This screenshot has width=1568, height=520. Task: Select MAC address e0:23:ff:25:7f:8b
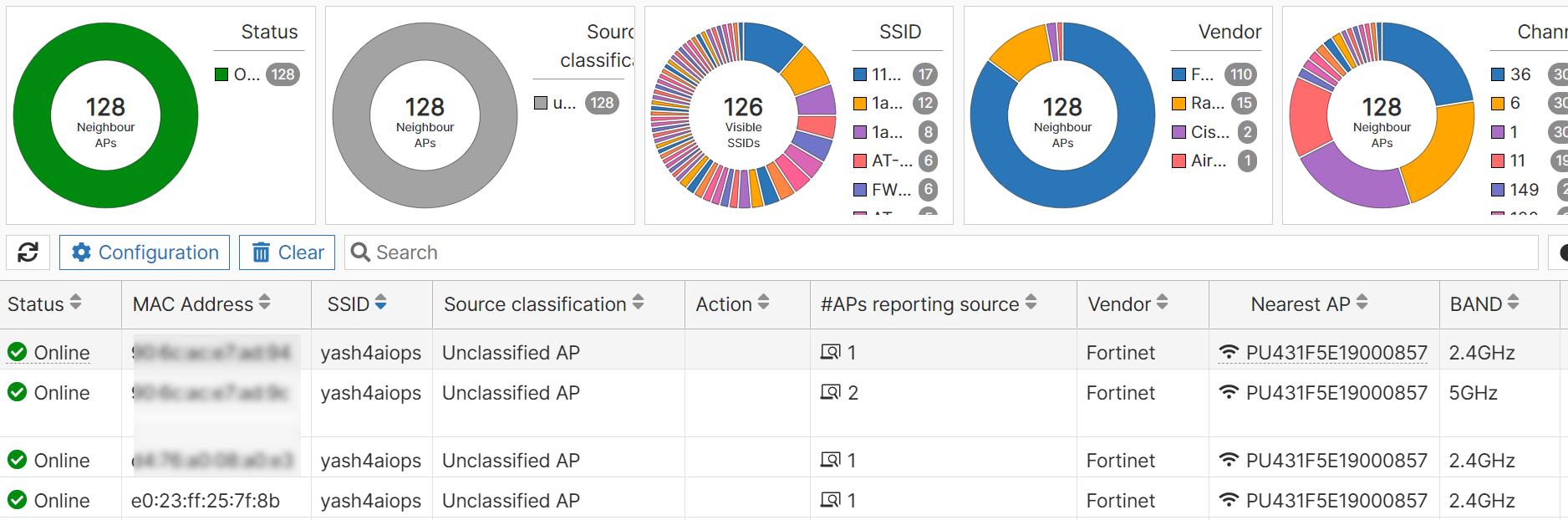(x=206, y=501)
